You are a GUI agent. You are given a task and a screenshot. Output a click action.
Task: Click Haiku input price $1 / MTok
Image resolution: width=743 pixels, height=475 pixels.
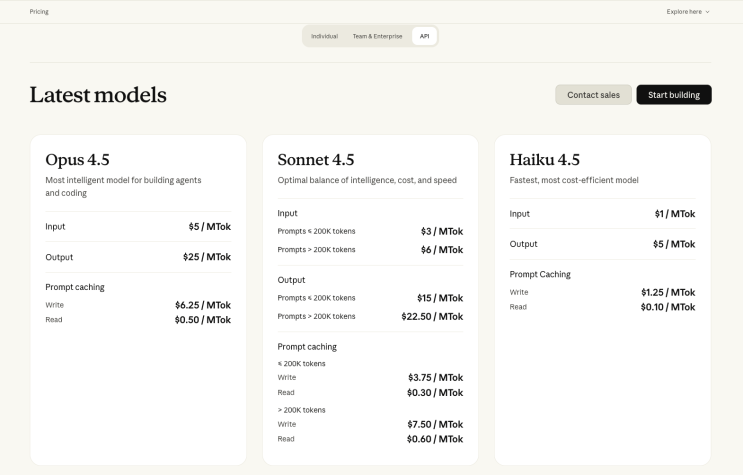coord(675,214)
